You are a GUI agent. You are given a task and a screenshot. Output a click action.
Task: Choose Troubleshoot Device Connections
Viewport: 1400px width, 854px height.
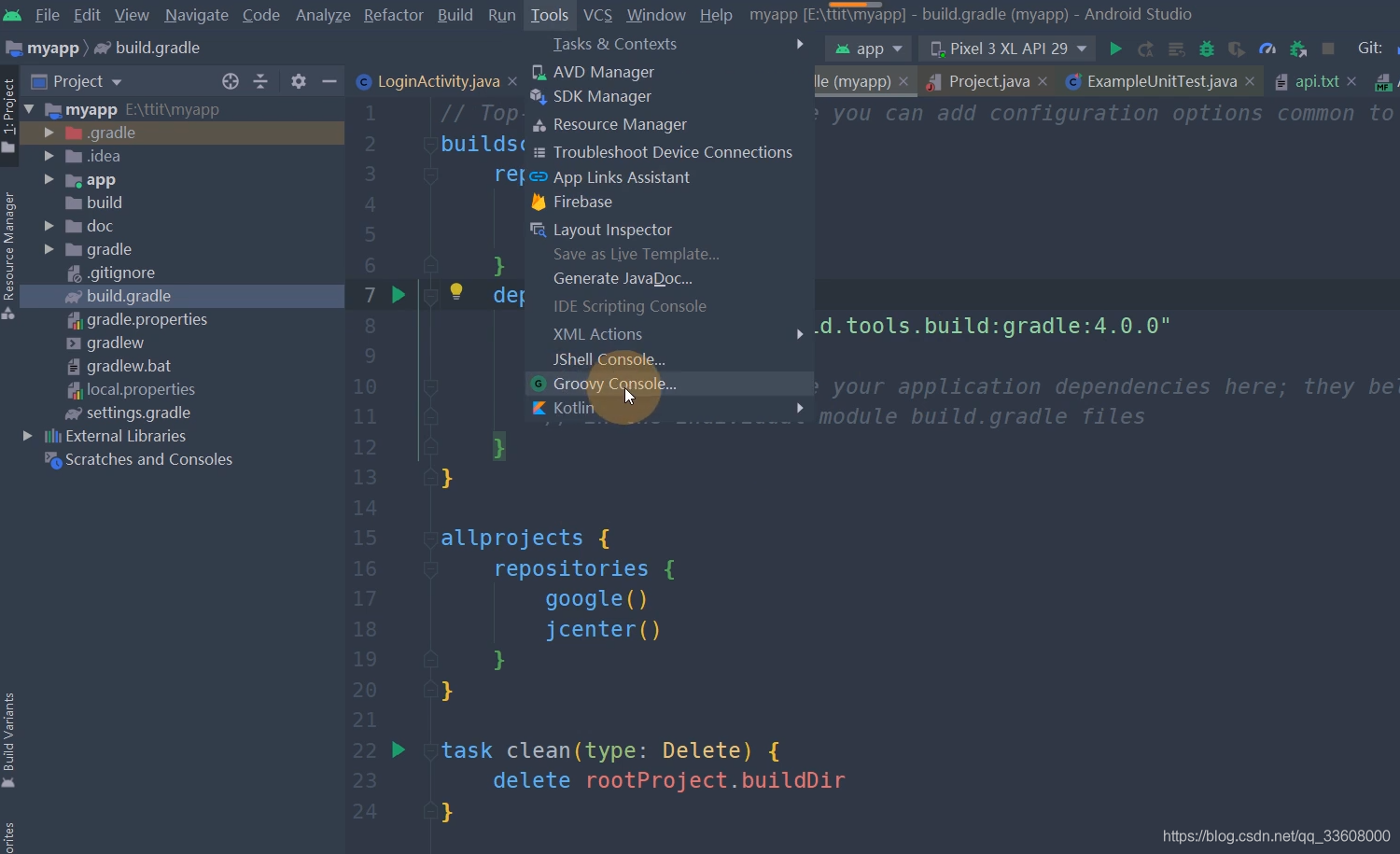coord(669,152)
